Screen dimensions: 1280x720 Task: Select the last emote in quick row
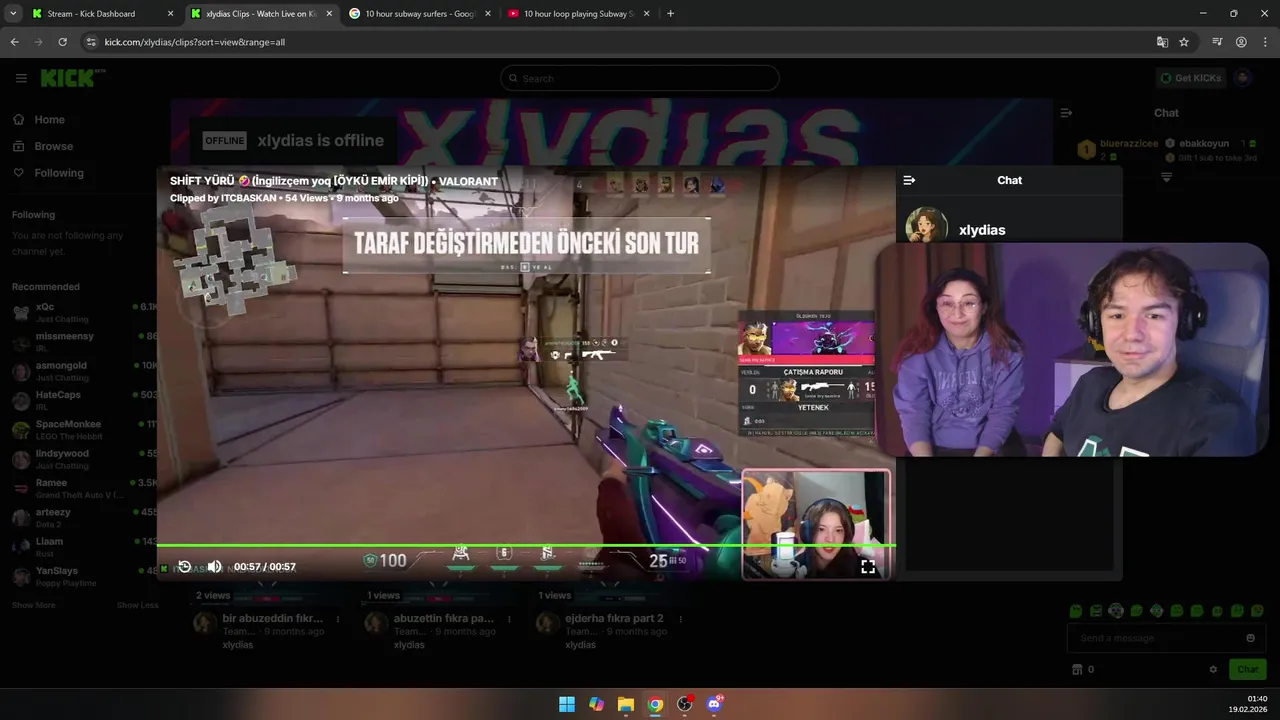(x=1258, y=610)
